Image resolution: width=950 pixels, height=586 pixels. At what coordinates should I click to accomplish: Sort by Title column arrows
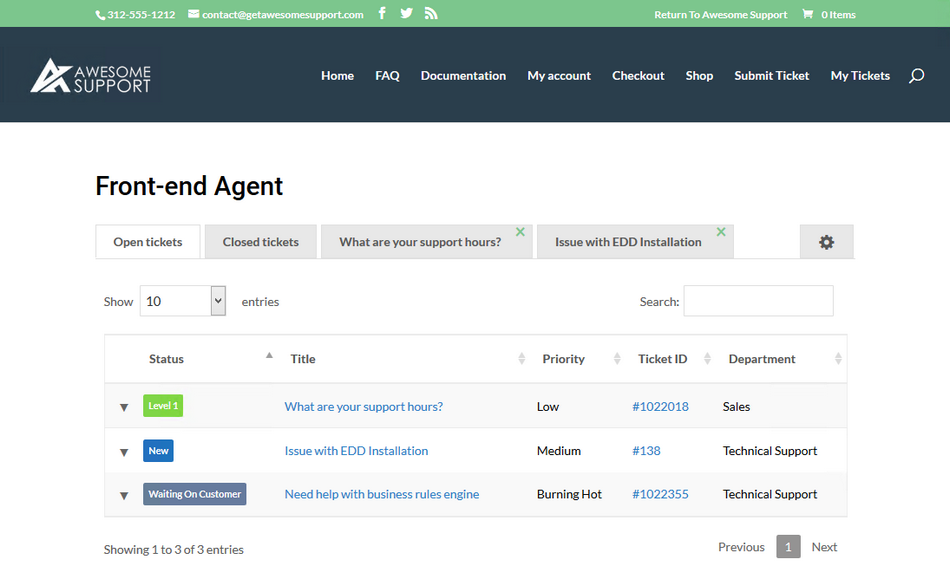click(522, 359)
